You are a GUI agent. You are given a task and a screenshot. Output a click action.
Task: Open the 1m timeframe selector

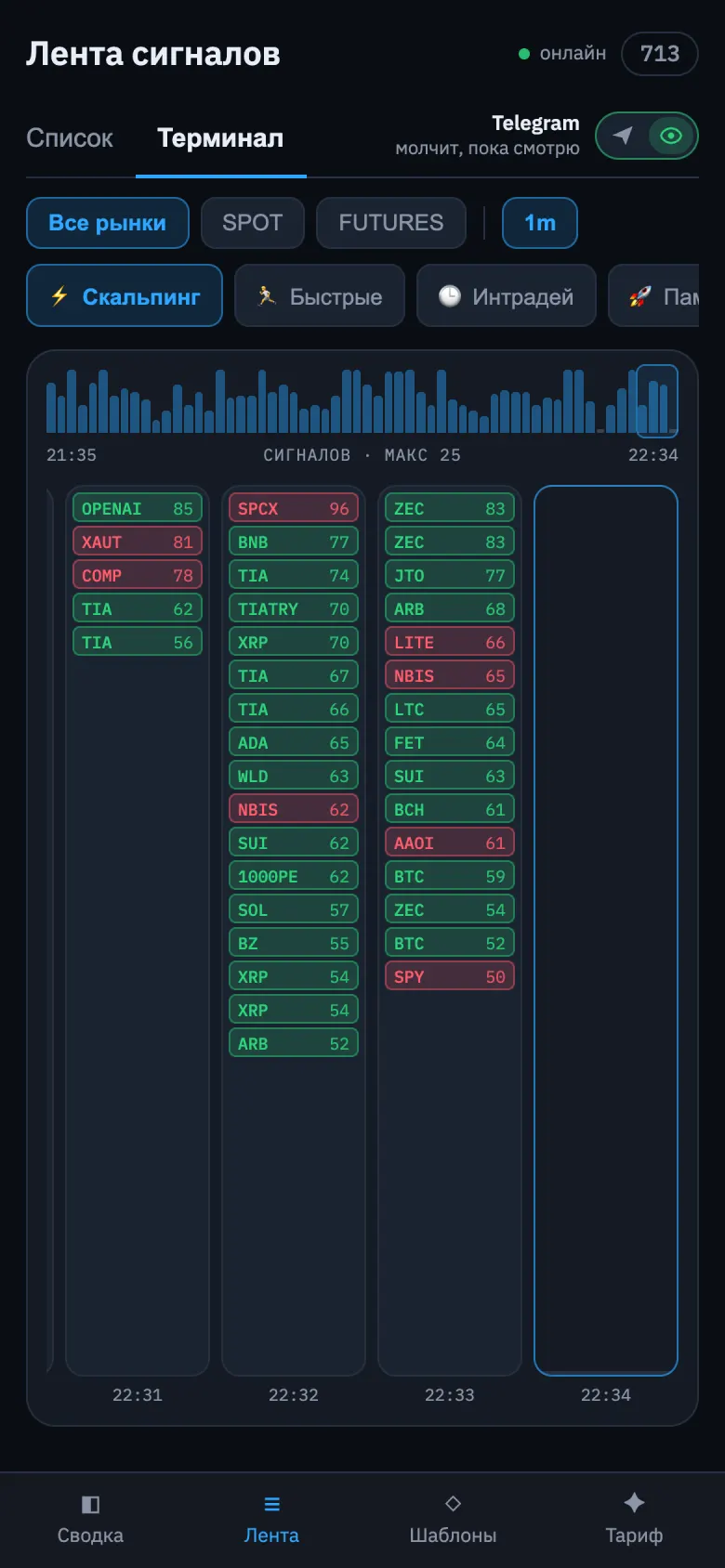click(540, 223)
